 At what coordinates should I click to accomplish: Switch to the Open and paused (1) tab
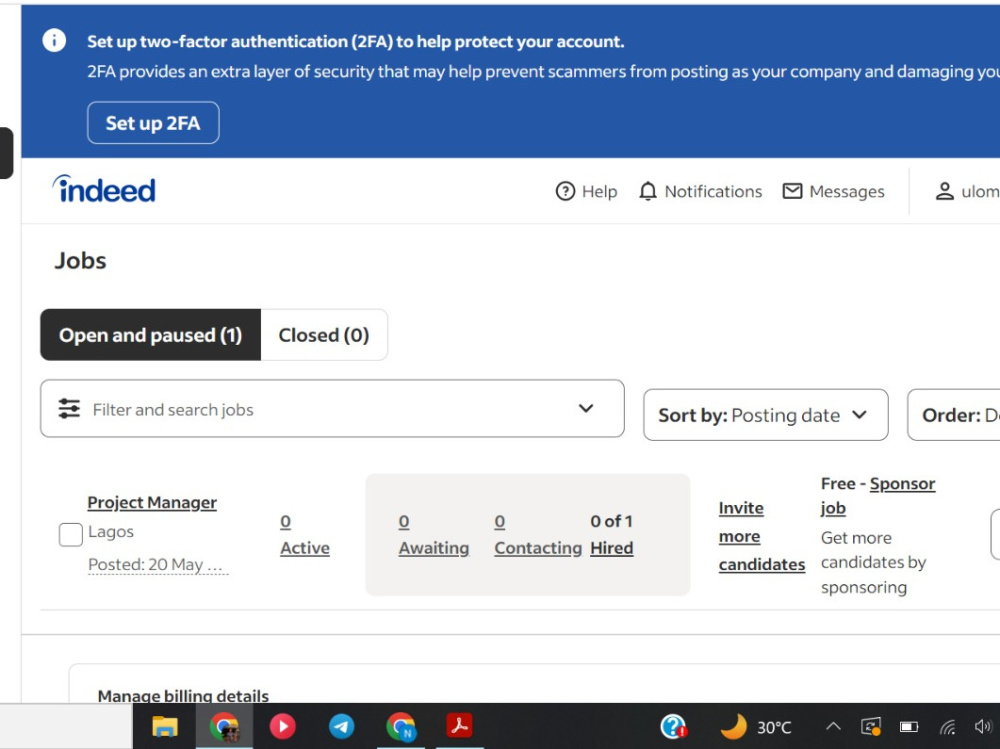(151, 335)
